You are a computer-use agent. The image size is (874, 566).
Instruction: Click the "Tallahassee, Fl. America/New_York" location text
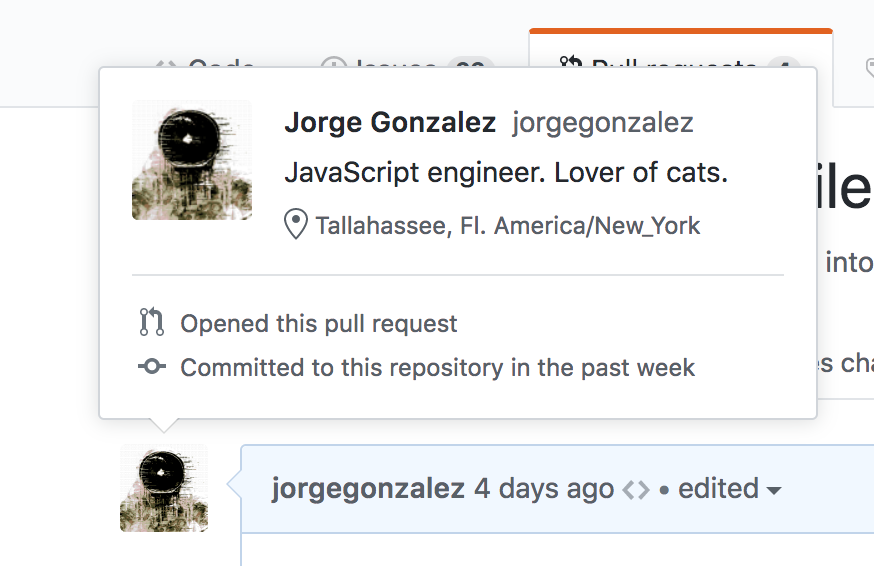[508, 225]
